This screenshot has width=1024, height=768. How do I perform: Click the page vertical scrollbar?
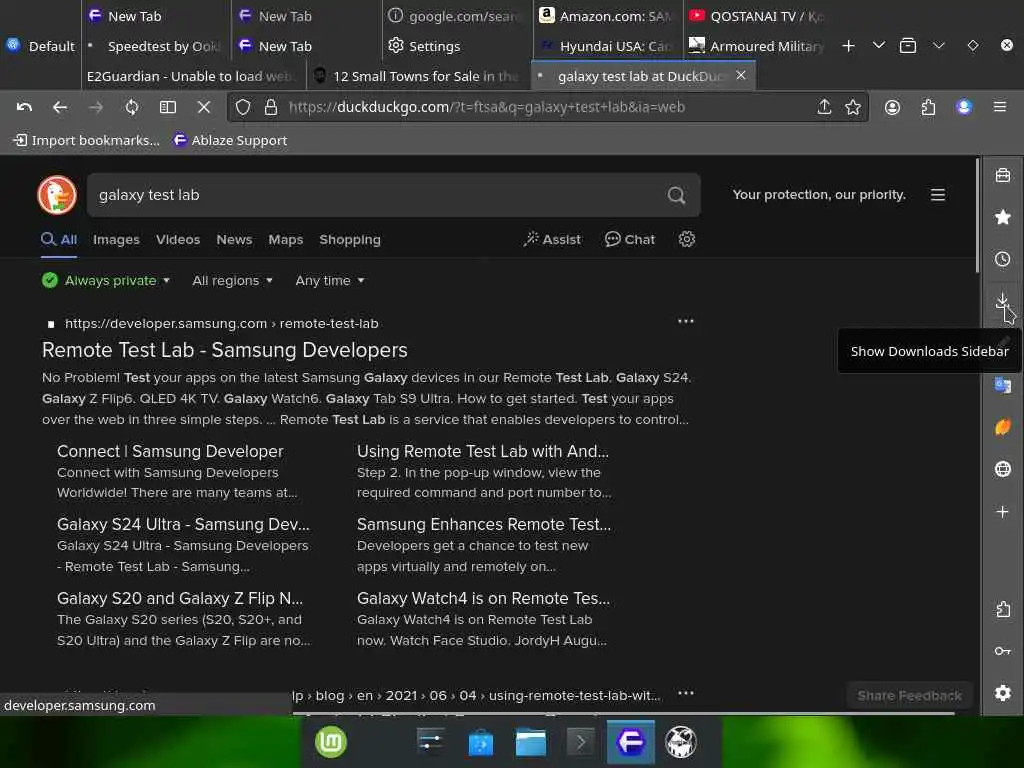pyautogui.click(x=977, y=216)
